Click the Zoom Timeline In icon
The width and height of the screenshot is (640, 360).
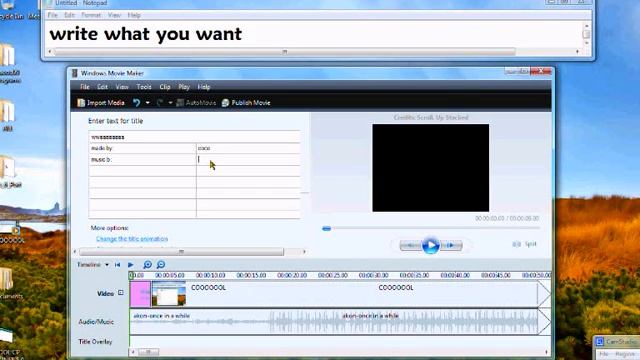(x=147, y=265)
